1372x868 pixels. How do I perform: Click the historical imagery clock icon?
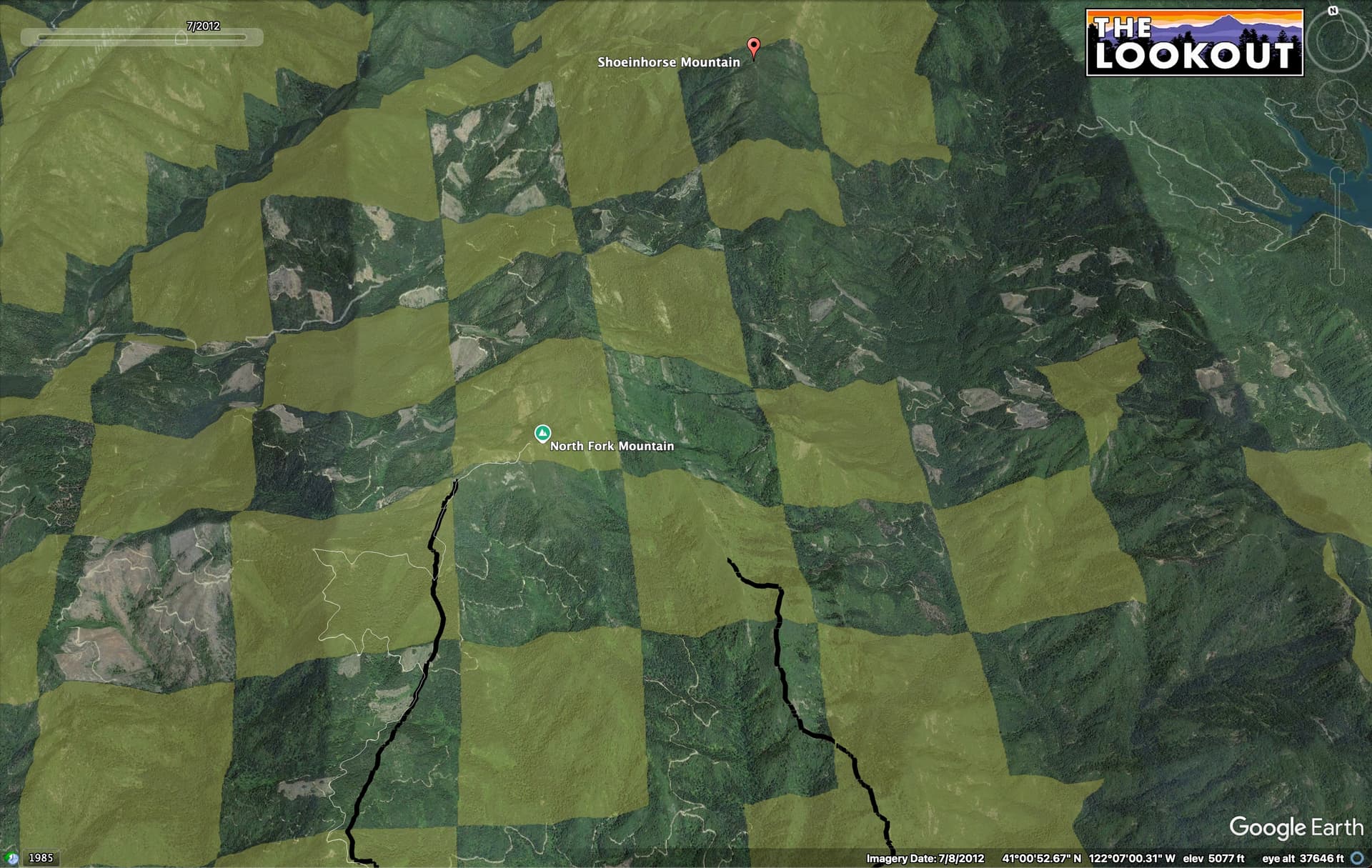click(x=11, y=858)
